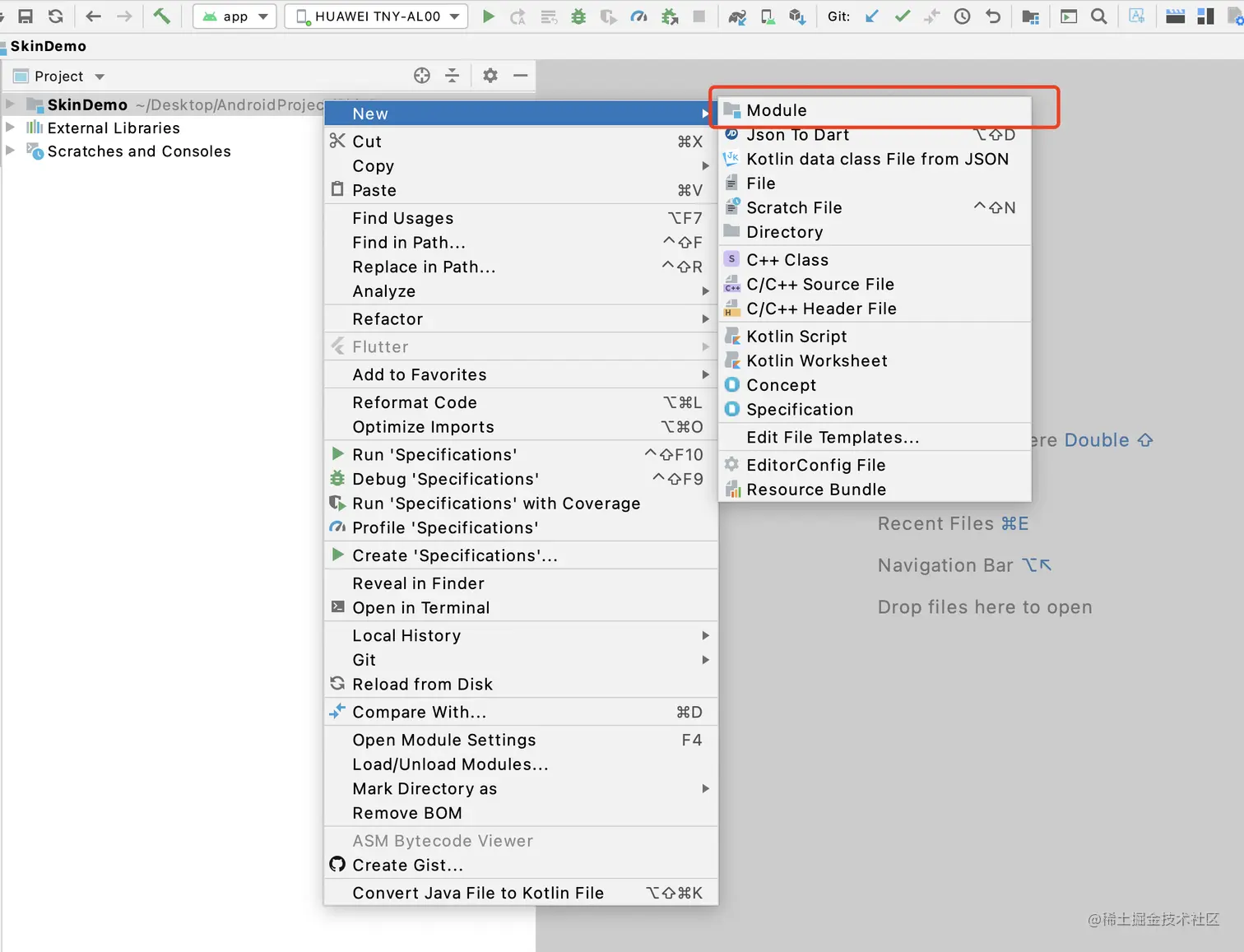Open Project panel gear settings
The width and height of the screenshot is (1244, 952).
click(x=490, y=76)
